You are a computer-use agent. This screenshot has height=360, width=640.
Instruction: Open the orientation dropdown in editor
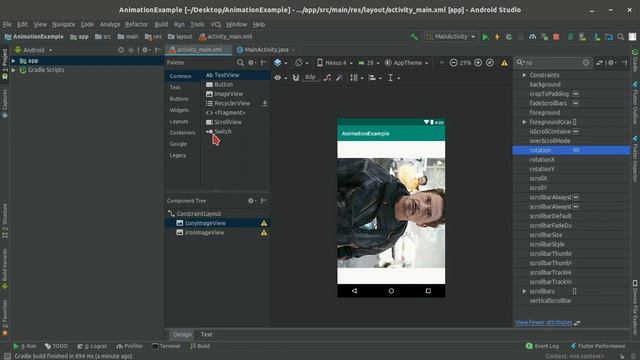pos(301,62)
